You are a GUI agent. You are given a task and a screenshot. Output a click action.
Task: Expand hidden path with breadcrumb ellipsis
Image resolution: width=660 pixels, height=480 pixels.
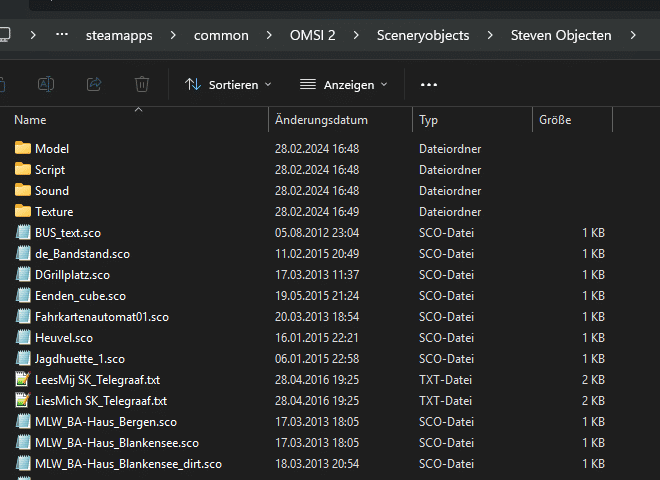point(62,35)
